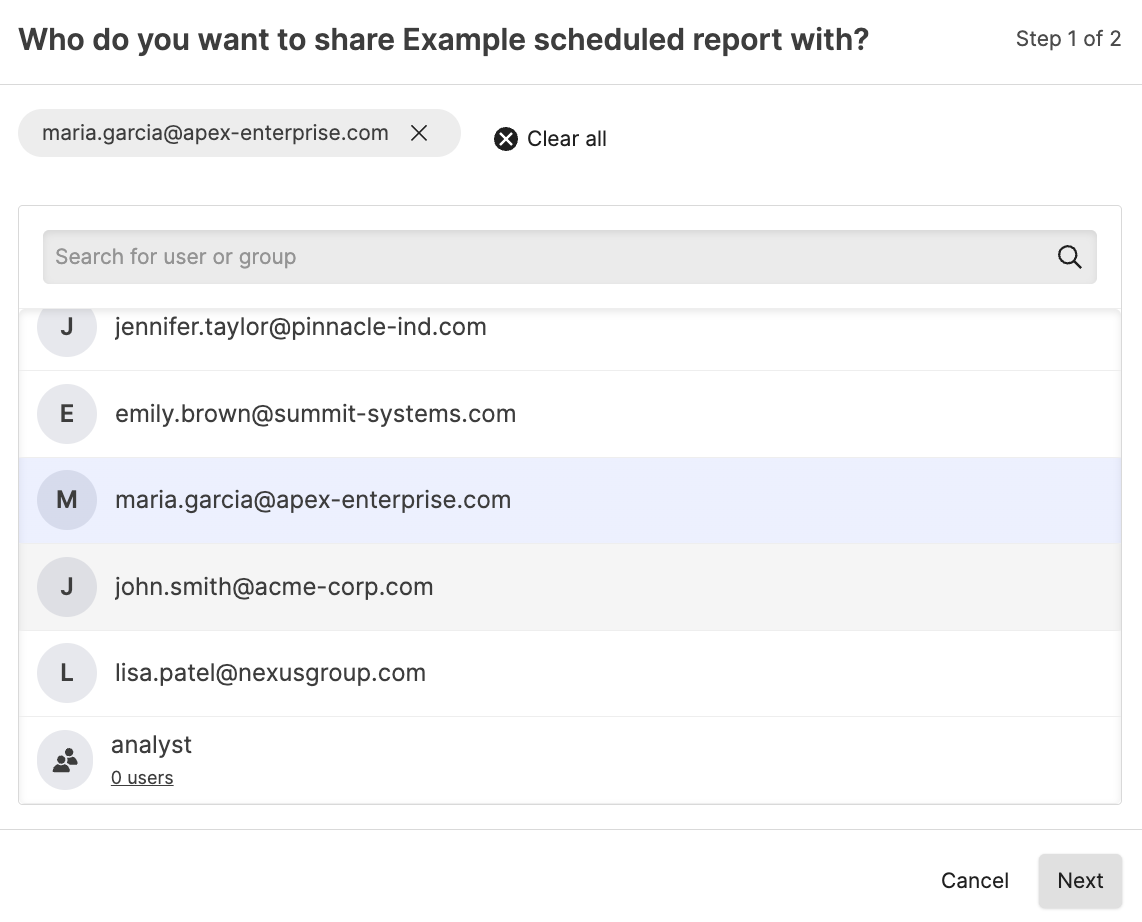Click the J avatar beside jennifer.taylor

[67, 327]
